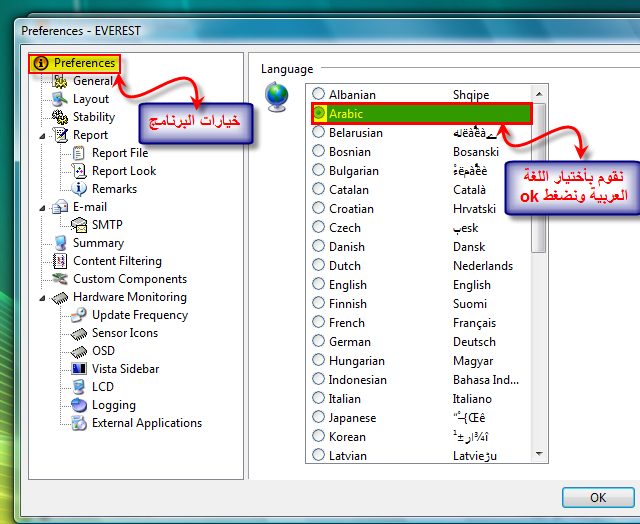This screenshot has height=524, width=640.
Task: Select the German language radio button
Action: 318,341
